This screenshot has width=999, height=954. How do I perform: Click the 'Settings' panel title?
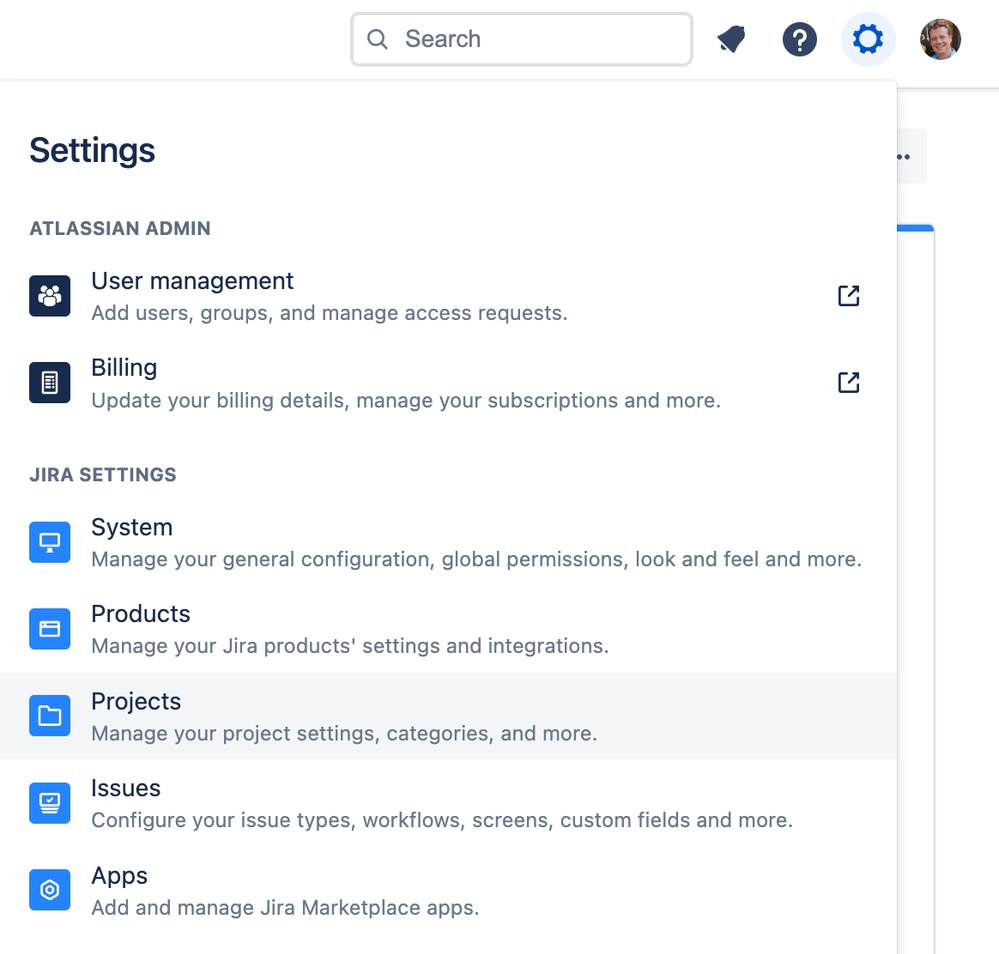click(92, 150)
